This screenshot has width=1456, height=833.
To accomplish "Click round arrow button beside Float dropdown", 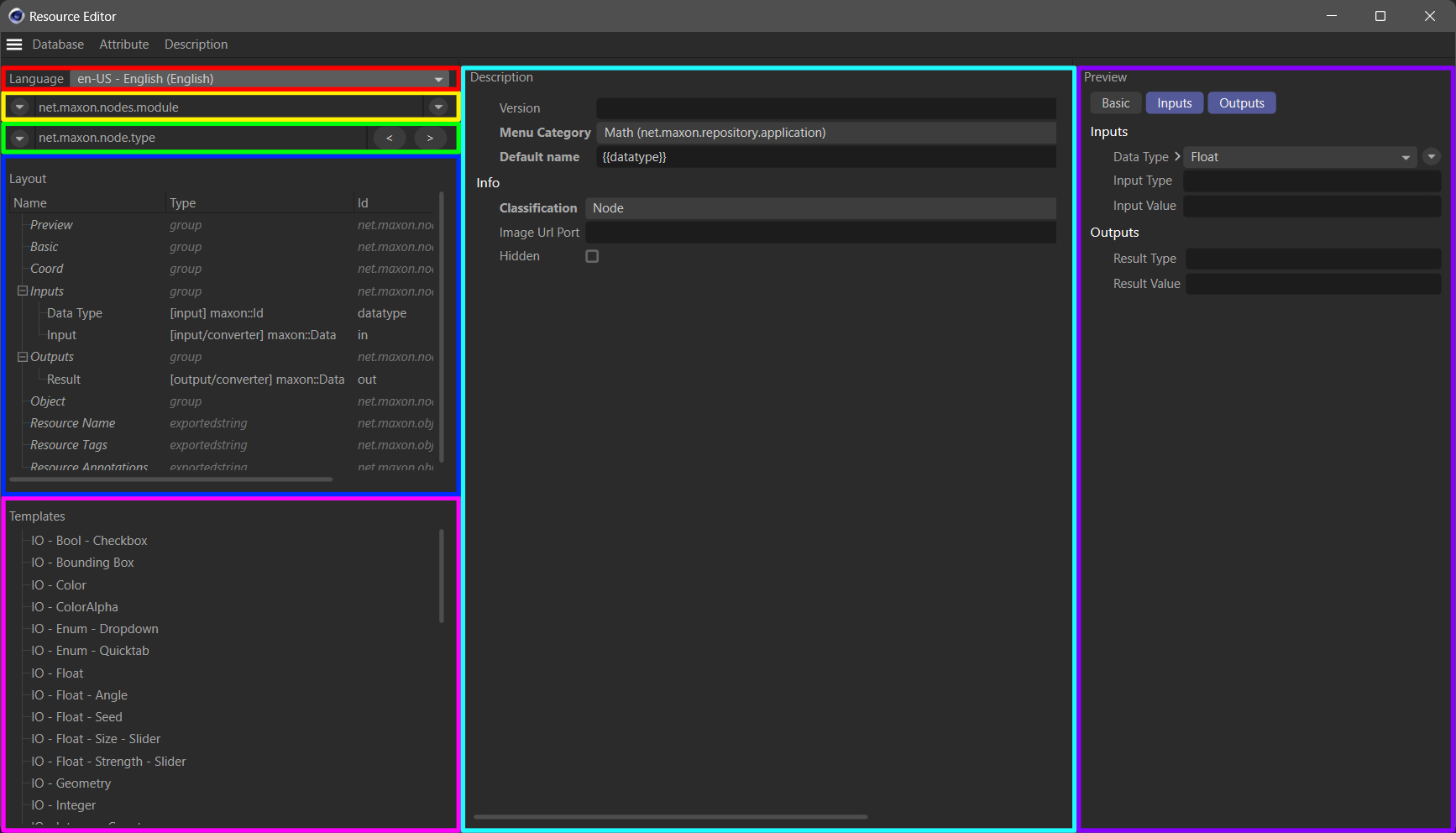I will (1432, 157).
